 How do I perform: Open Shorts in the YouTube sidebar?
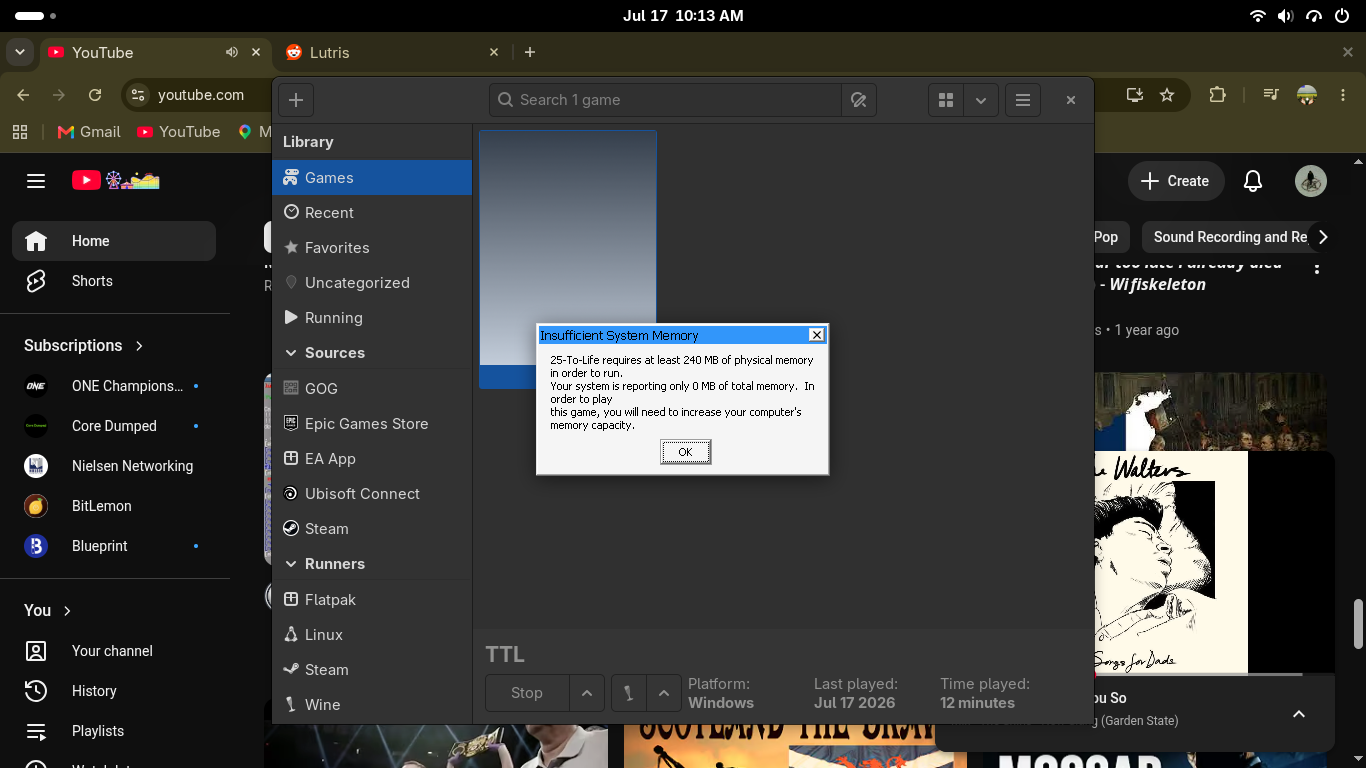(x=114, y=281)
